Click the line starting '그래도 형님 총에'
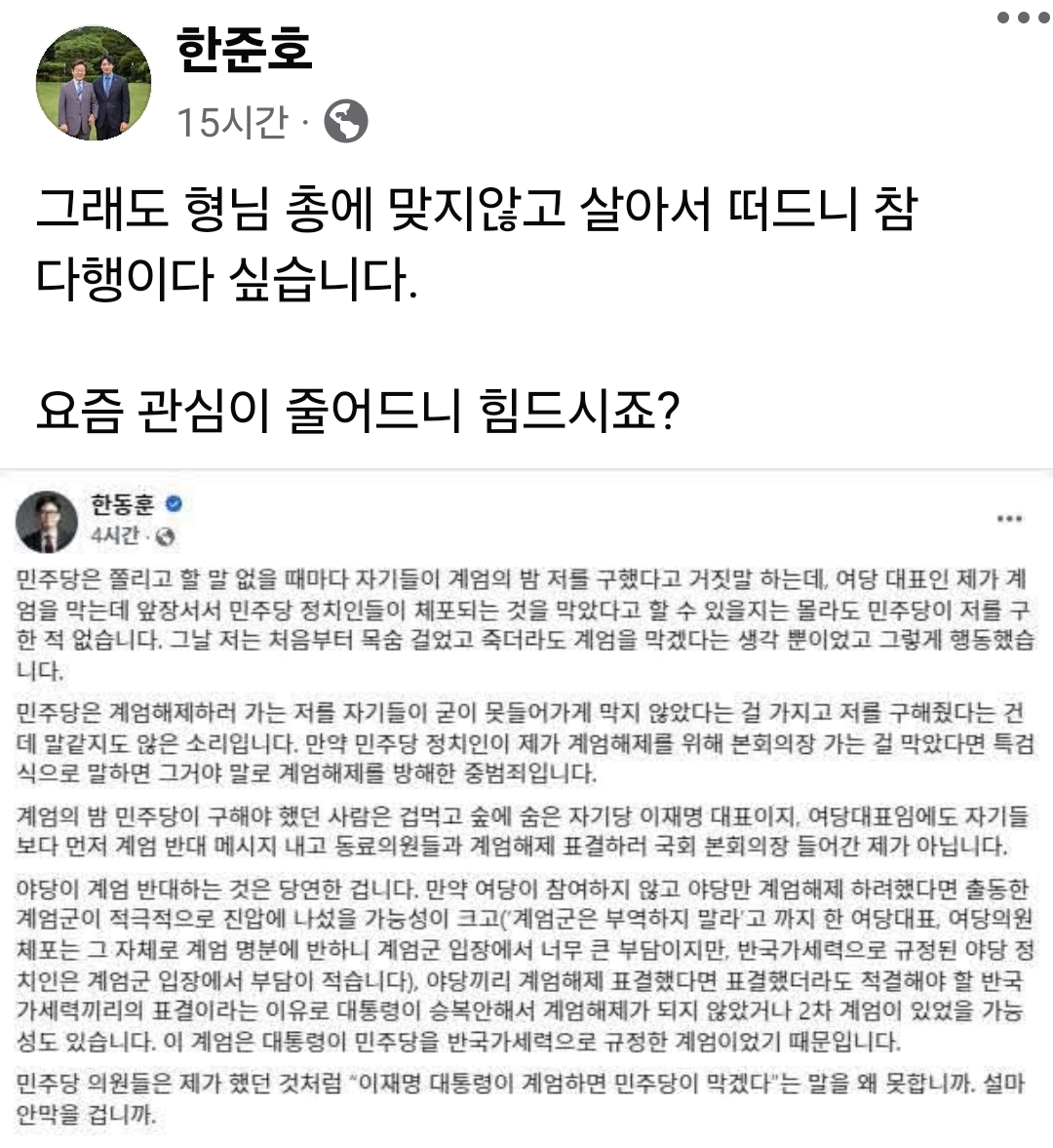 (x=476, y=209)
